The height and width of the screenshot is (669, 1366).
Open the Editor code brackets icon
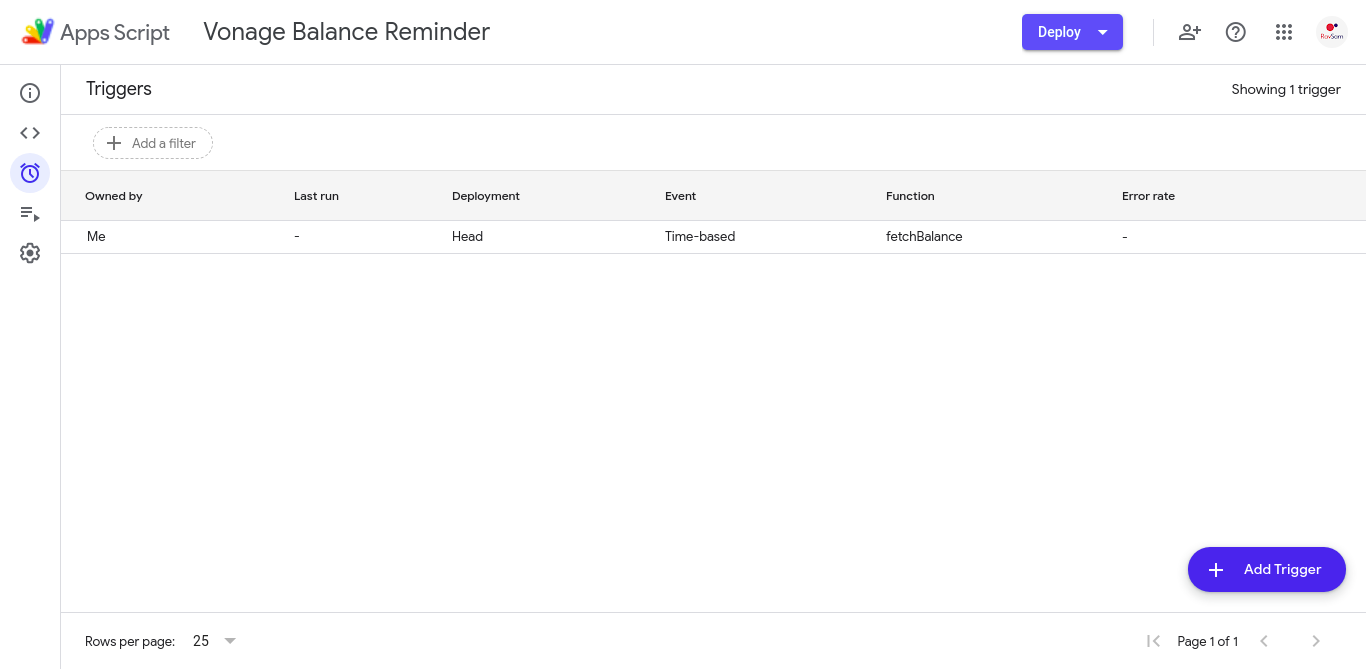(30, 133)
